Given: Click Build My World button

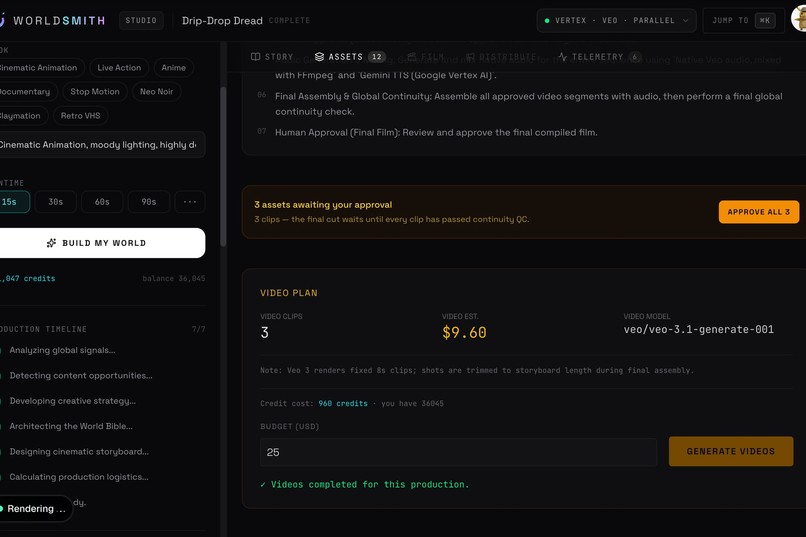Looking at the screenshot, I should click(102, 243).
